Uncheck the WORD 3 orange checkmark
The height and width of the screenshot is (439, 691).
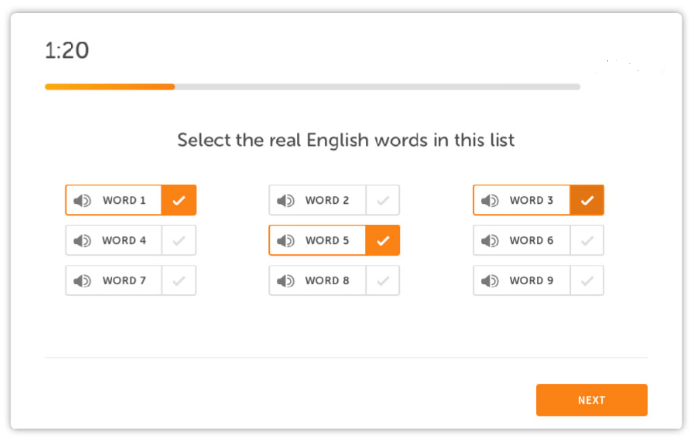click(x=587, y=200)
